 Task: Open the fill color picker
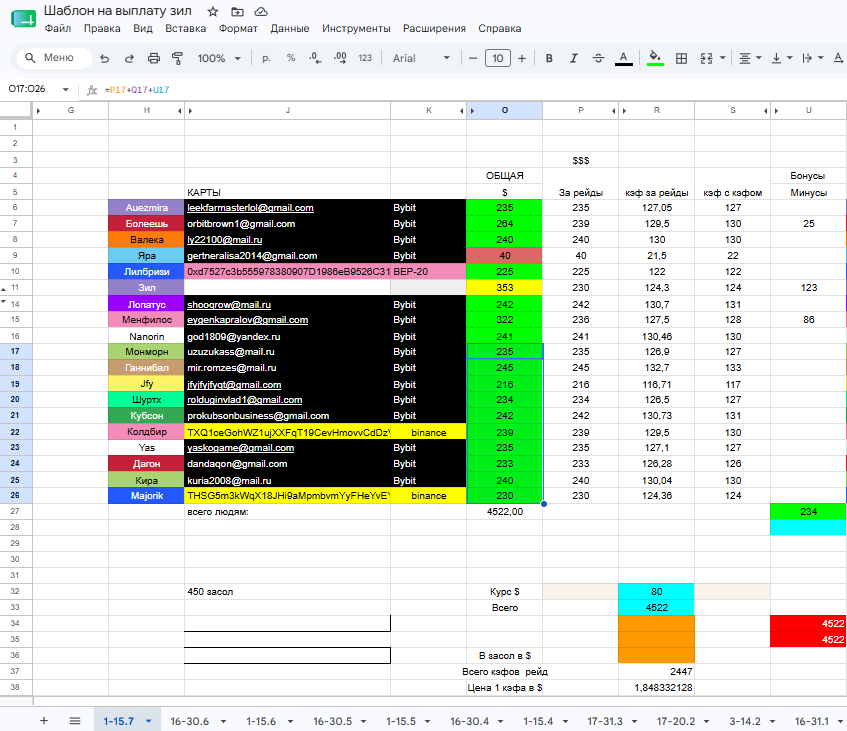655,58
